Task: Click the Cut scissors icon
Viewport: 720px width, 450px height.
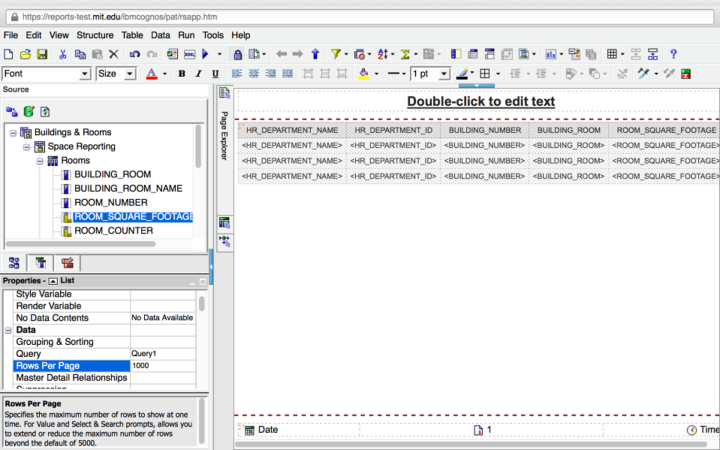Action: (x=63, y=54)
